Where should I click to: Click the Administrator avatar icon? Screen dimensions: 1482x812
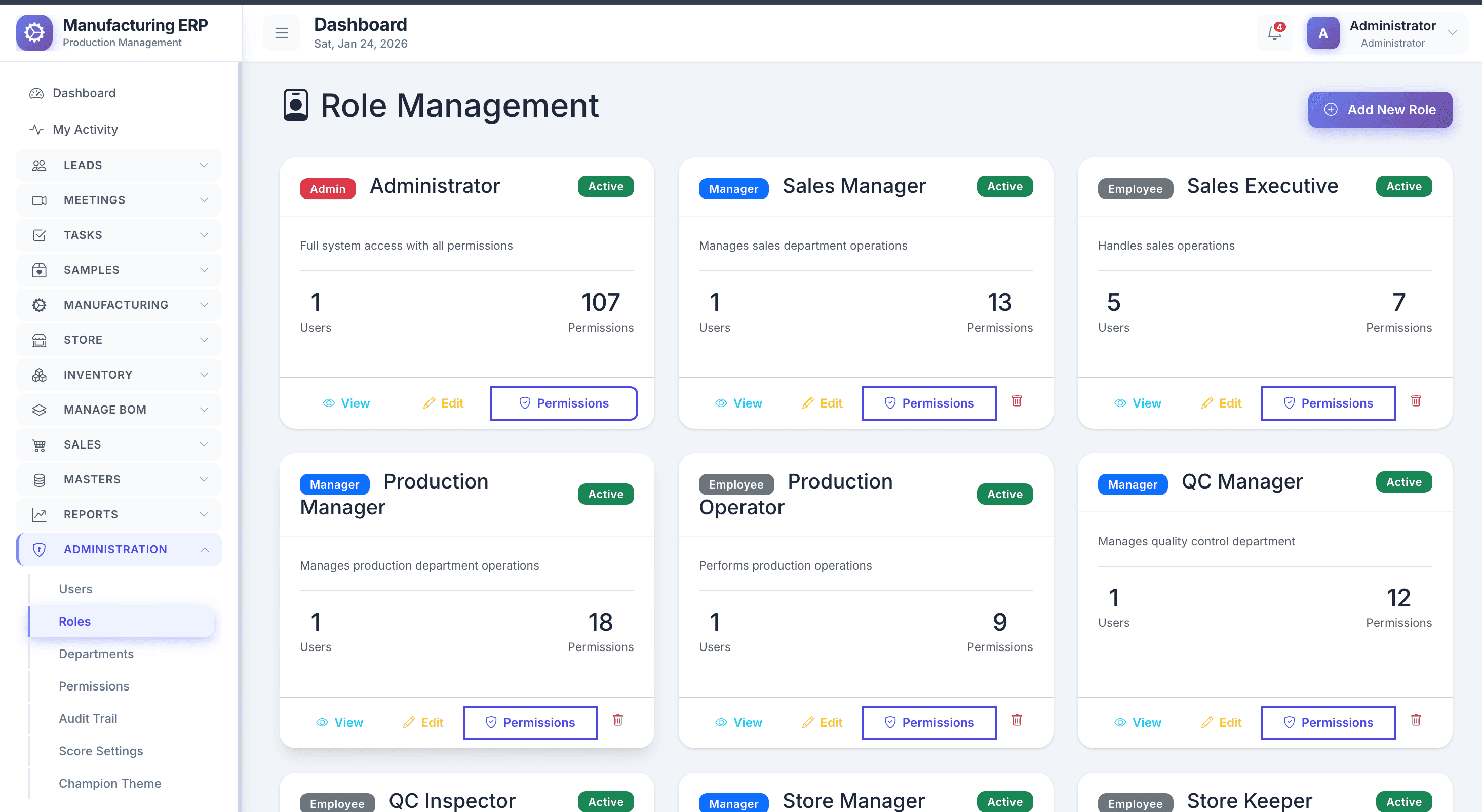click(x=1322, y=33)
